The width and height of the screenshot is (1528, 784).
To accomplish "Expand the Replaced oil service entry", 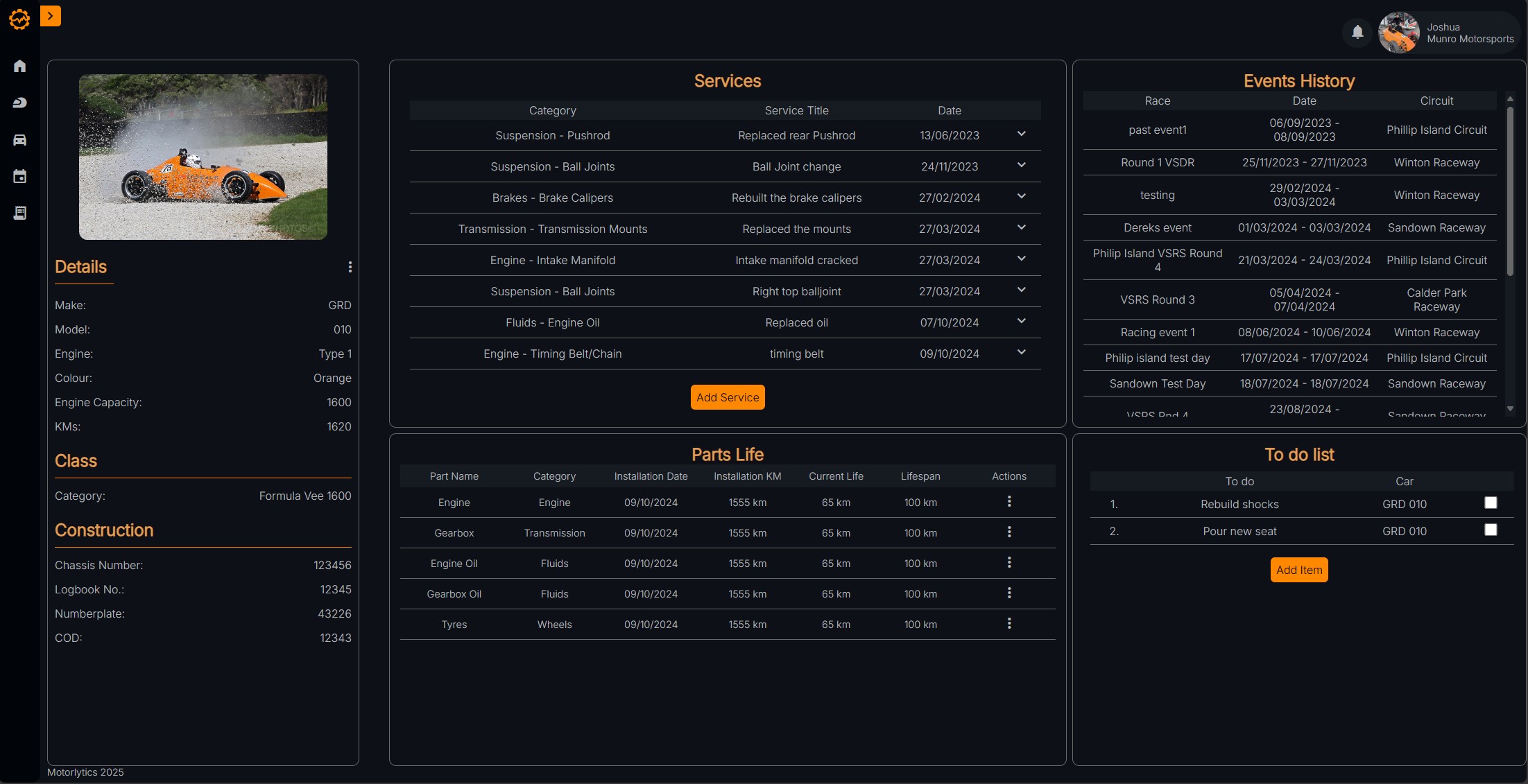I will pos(1021,320).
